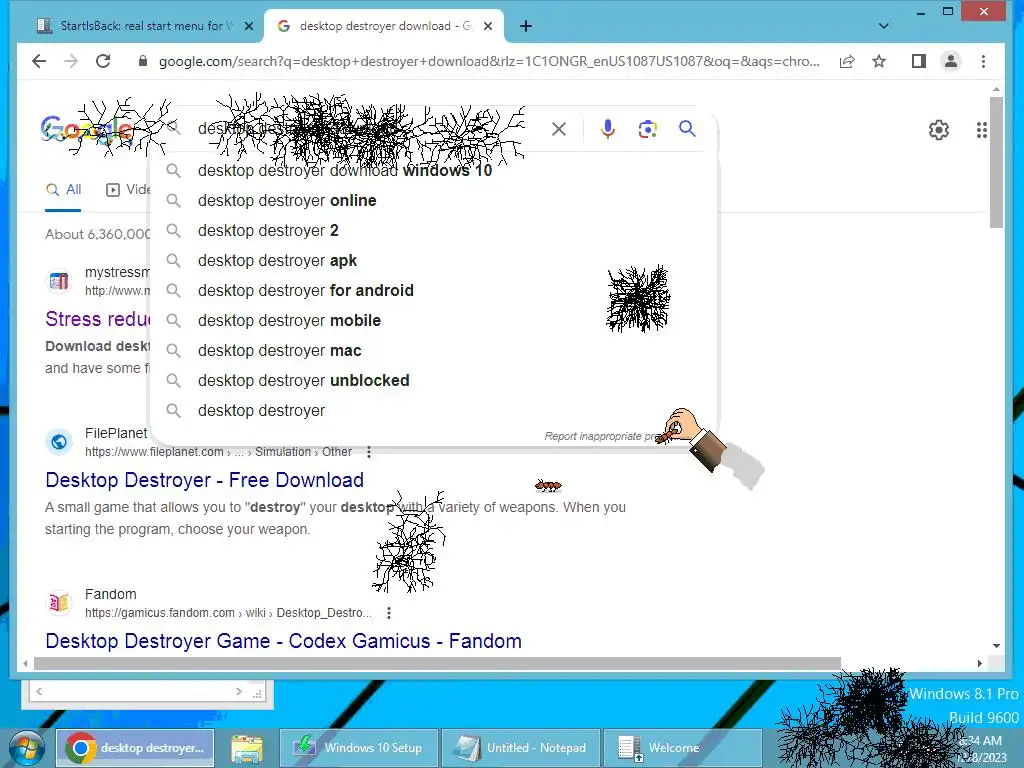1024x768 pixels.
Task: Click the FilePlanet site globe icon
Action: coord(59,442)
